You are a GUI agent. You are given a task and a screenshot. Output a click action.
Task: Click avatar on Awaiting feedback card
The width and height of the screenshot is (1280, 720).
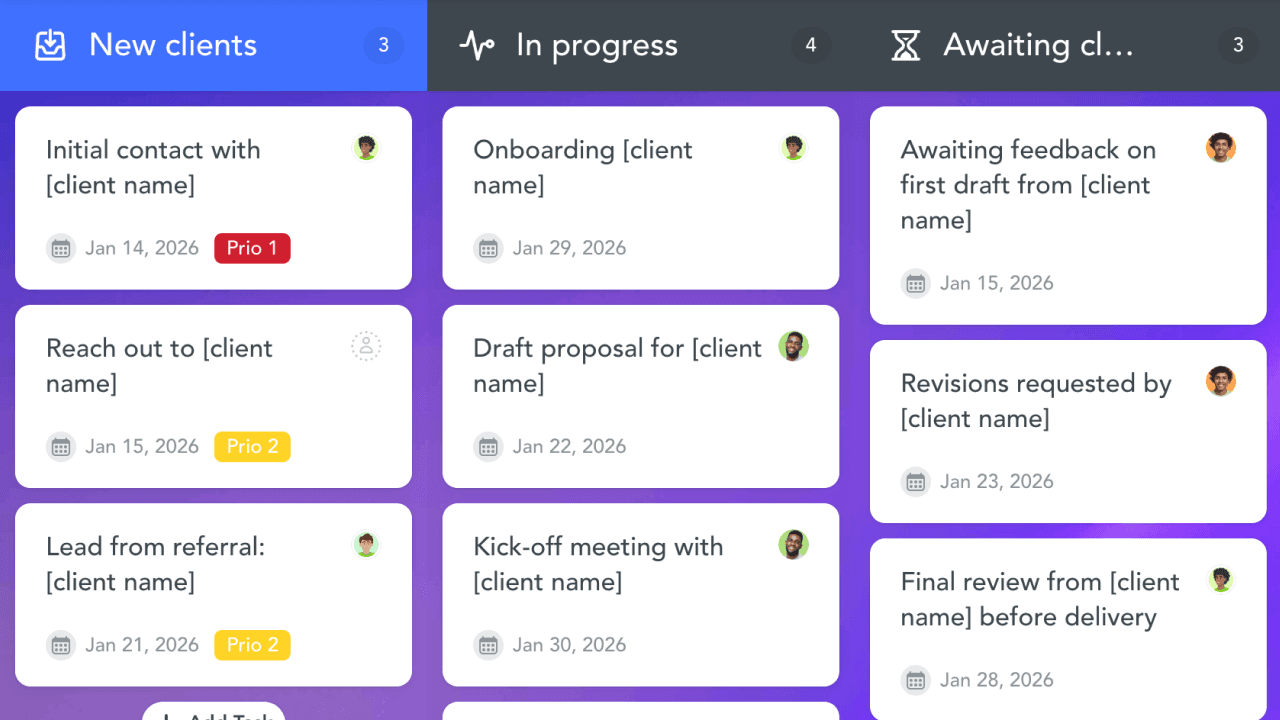pos(1220,148)
